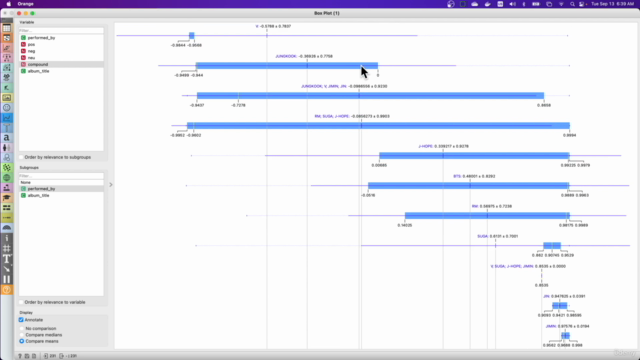Enable Order by relevance to subgroups
Viewport: 640px width, 360px height.
[x=21, y=157]
